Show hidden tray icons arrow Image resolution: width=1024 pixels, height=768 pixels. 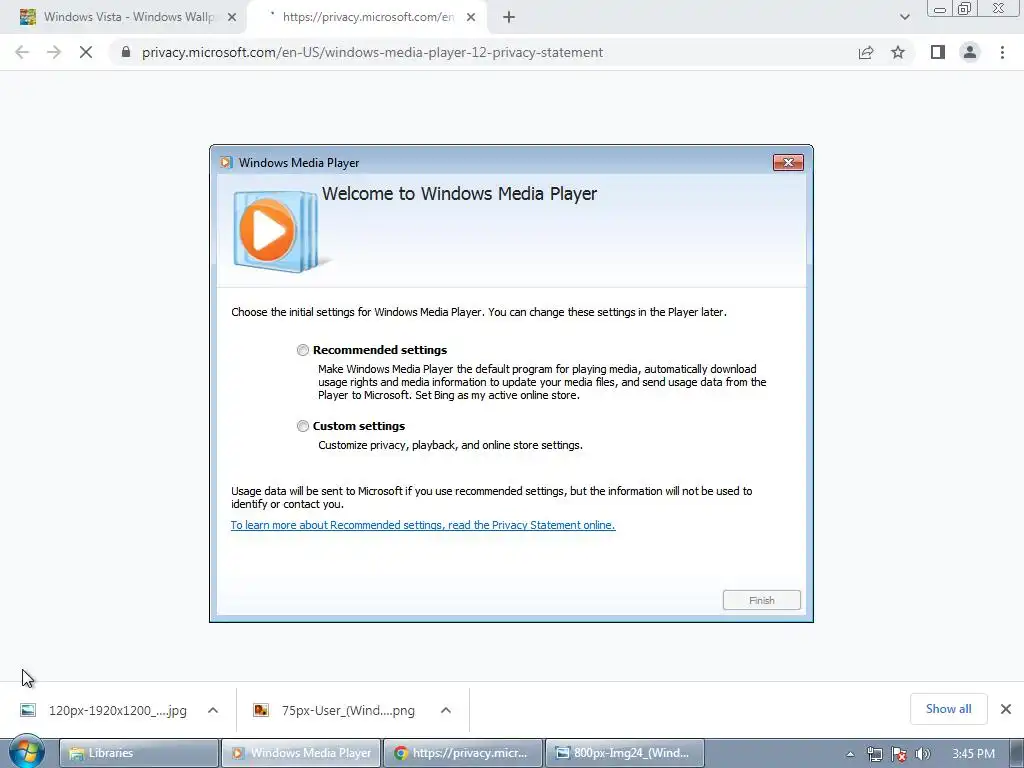pos(850,754)
